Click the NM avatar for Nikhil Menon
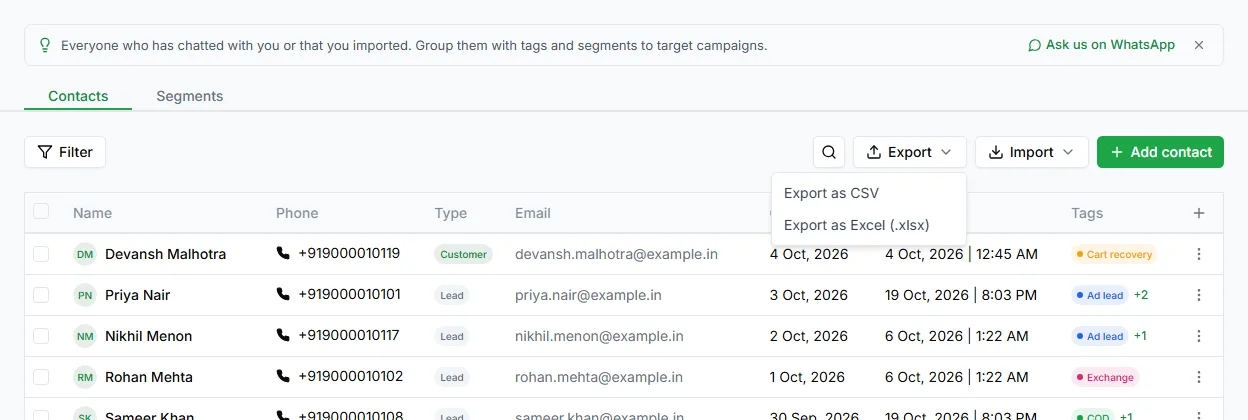This screenshot has height=420, width=1248. pos(85,336)
